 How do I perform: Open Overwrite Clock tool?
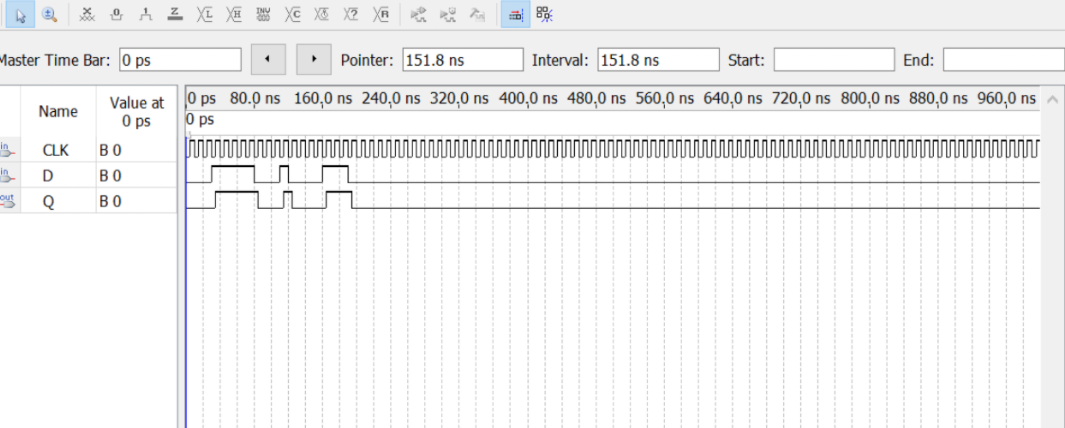pyautogui.click(x=322, y=14)
